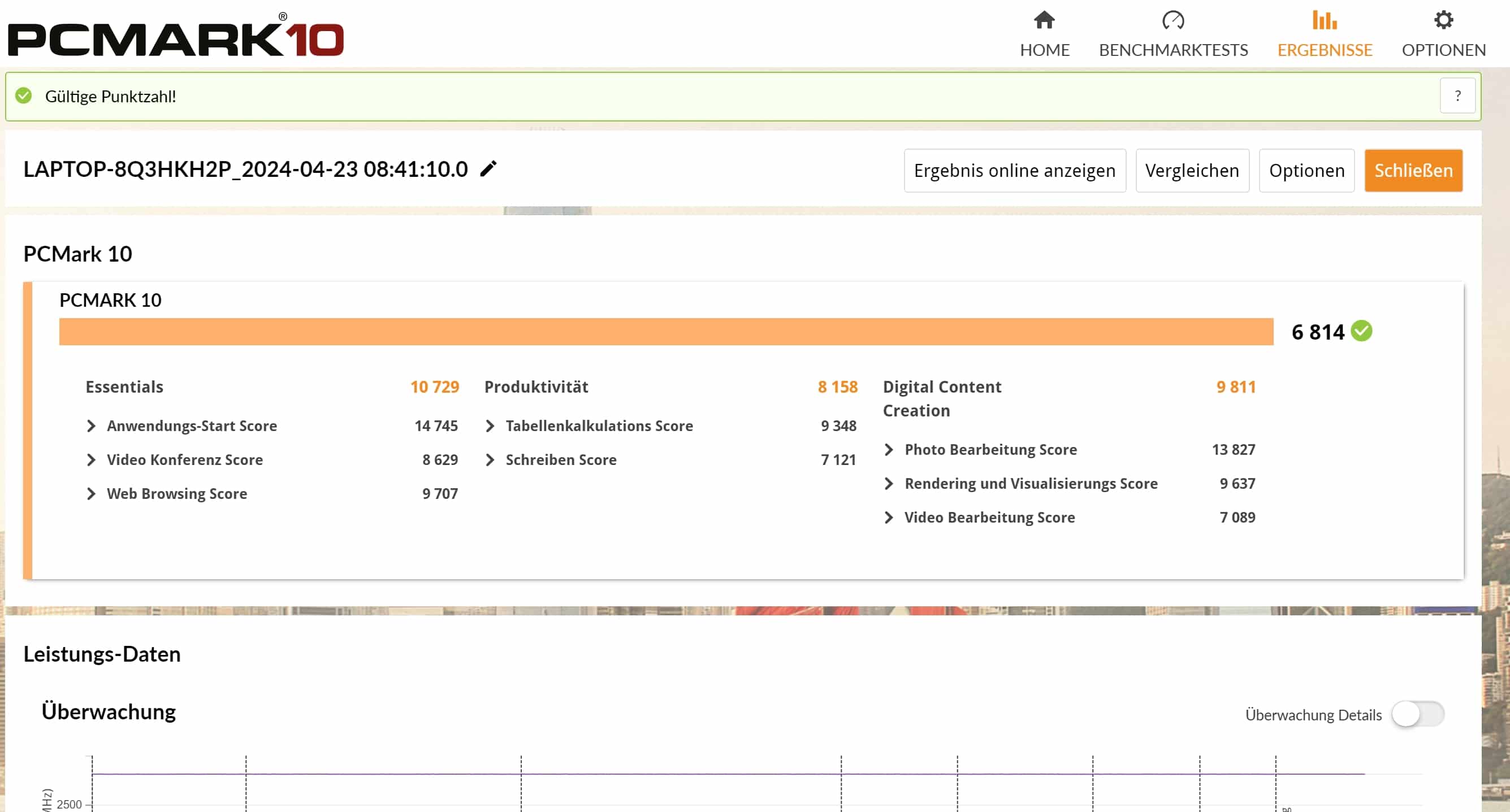
Task: Expand Photo Bearbeitung Score details
Action: 889,449
